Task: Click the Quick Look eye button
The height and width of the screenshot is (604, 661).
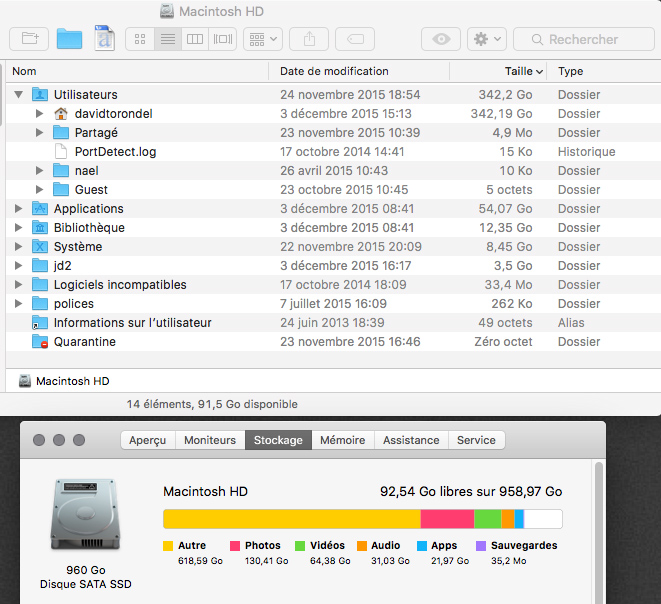Action: point(441,39)
